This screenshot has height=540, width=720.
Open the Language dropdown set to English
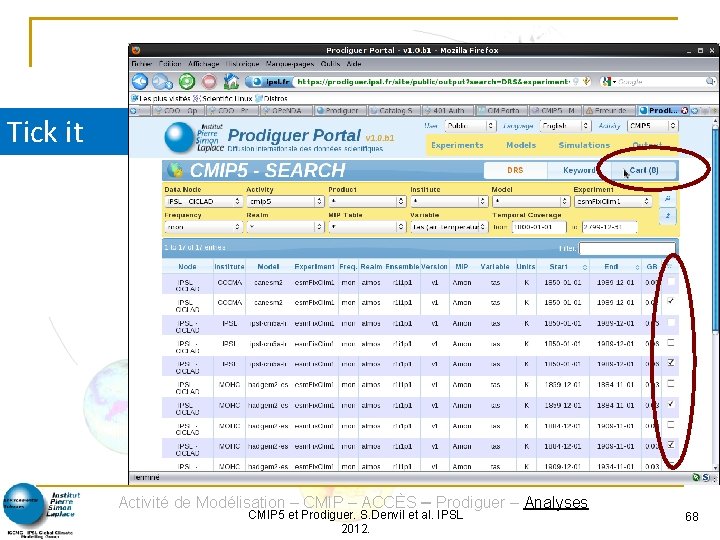pyautogui.click(x=565, y=125)
